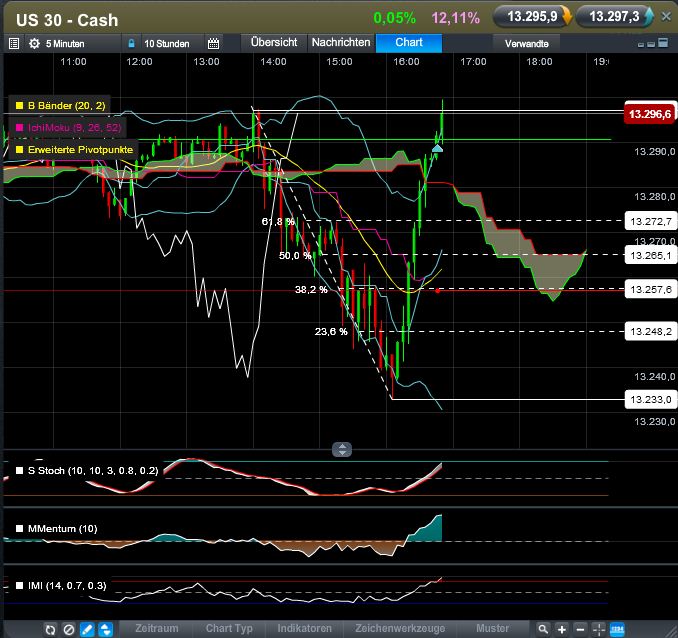Open the calendar date picker icon
This screenshot has width=678, height=638.
[214, 44]
